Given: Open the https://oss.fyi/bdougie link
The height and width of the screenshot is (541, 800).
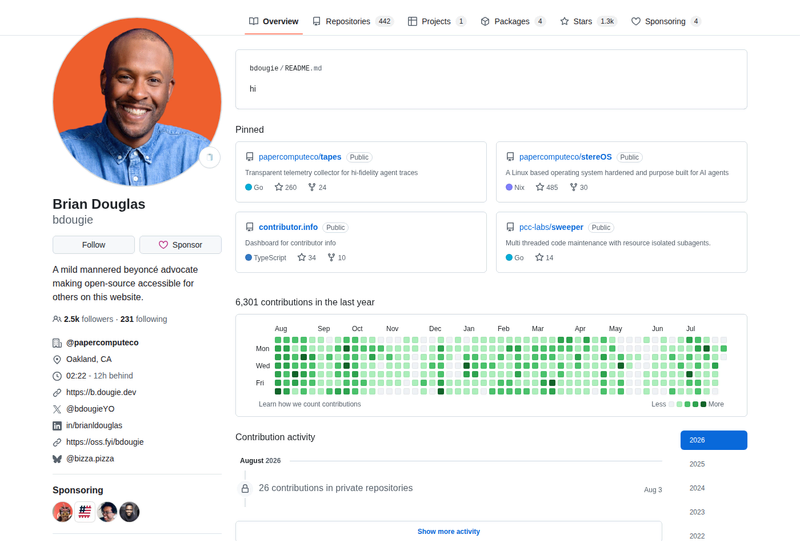Looking at the screenshot, I should click(105, 442).
